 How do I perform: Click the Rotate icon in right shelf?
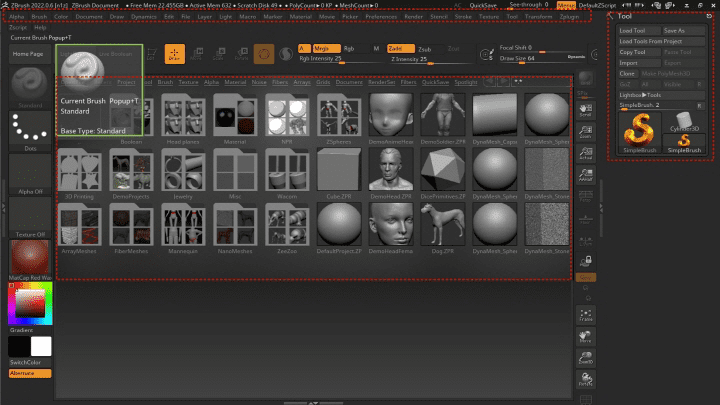coord(585,379)
